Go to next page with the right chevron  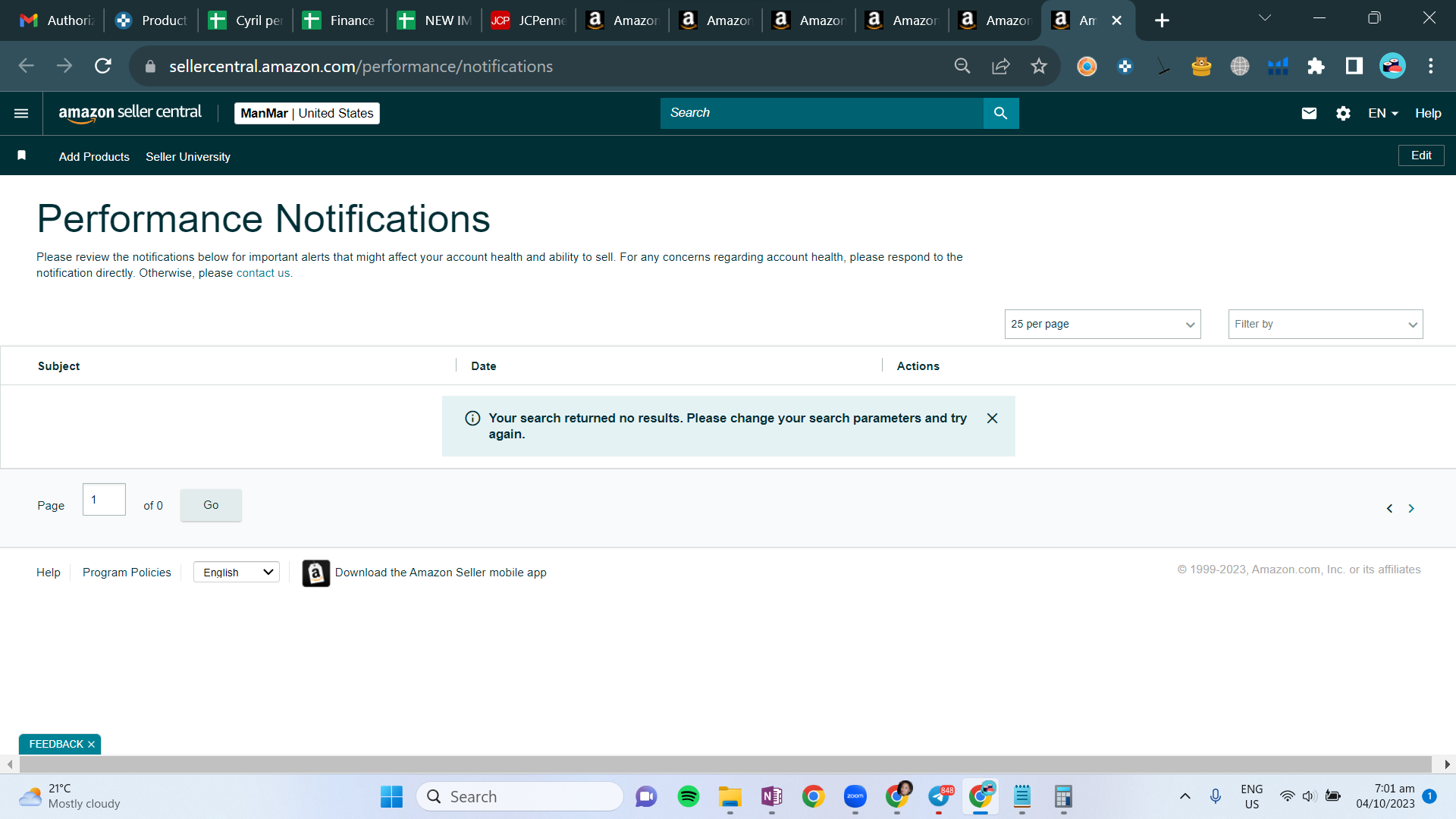(x=1411, y=508)
